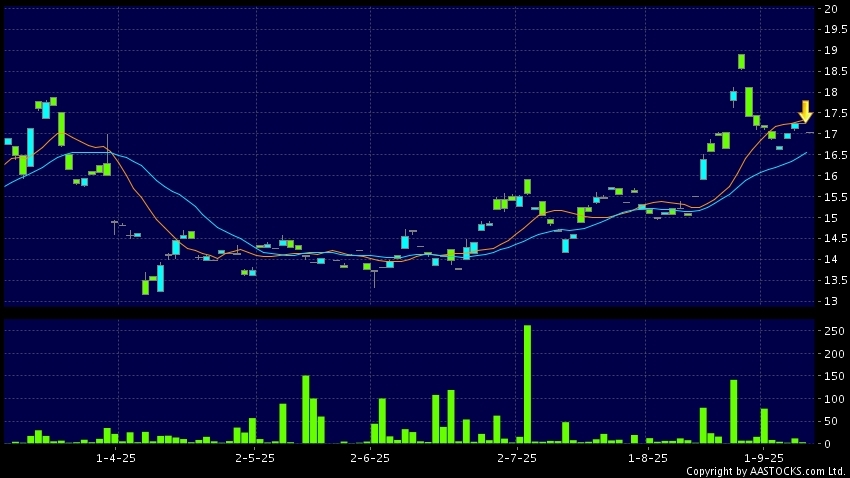
Task: Click the highest candlestick near 19
Action: [741, 61]
